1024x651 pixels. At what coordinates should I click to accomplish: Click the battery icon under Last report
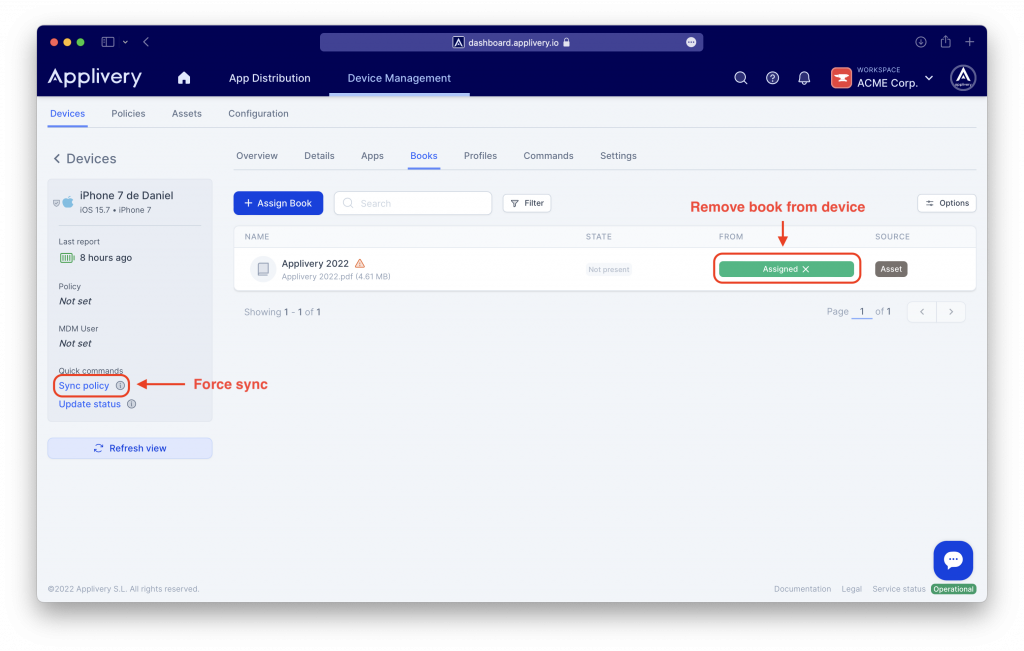click(x=67, y=258)
